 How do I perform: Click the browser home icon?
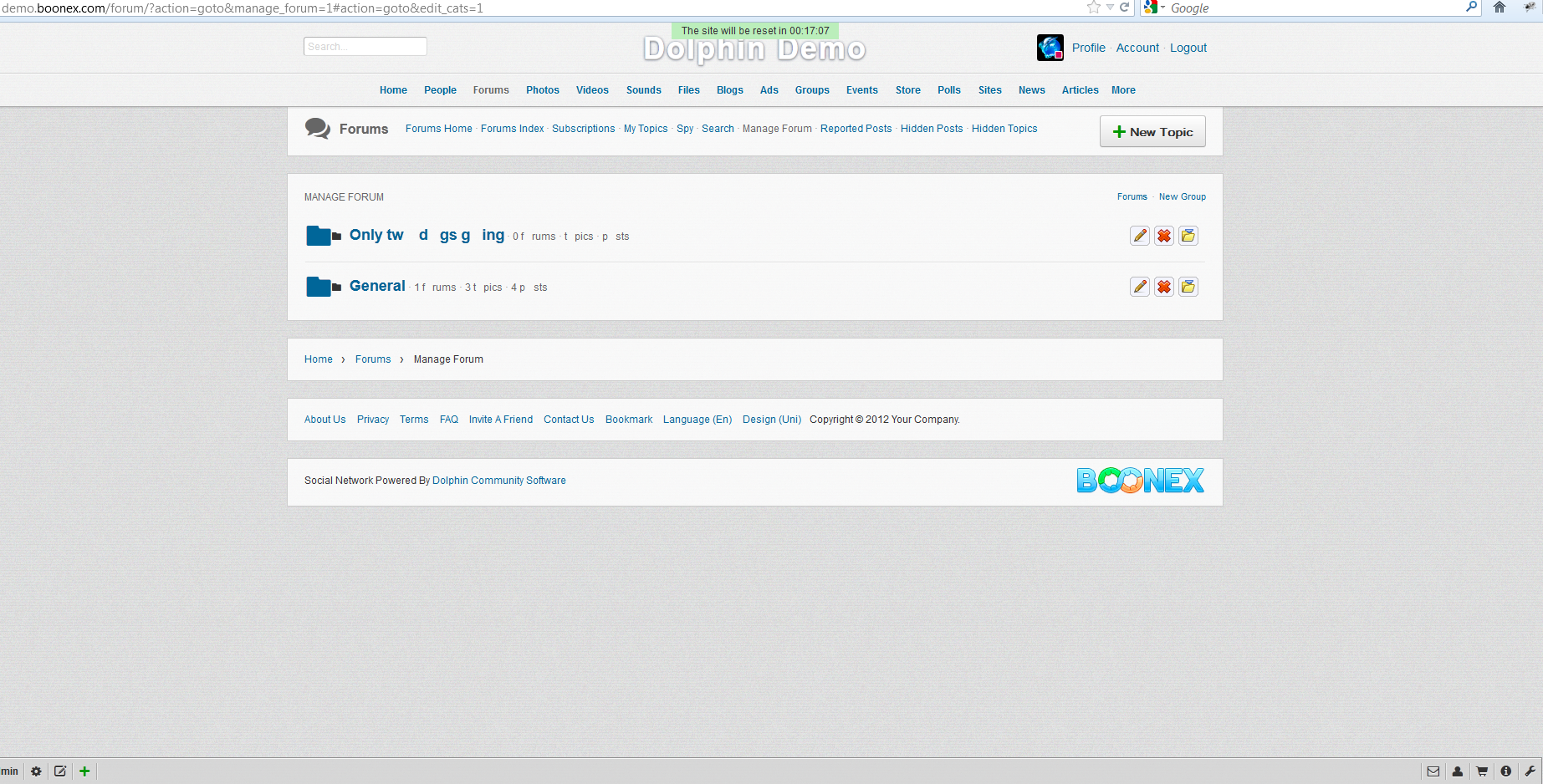coord(1500,8)
